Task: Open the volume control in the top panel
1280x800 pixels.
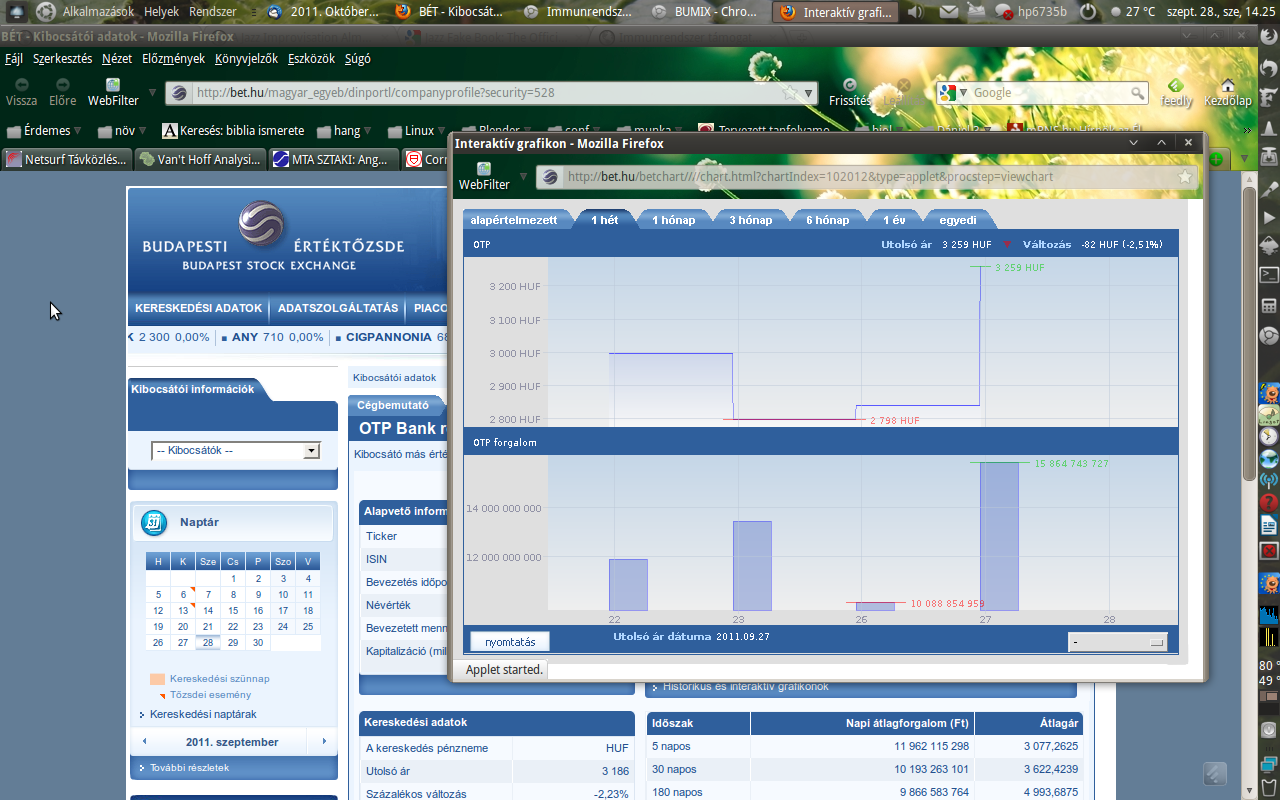Action: 915,12
